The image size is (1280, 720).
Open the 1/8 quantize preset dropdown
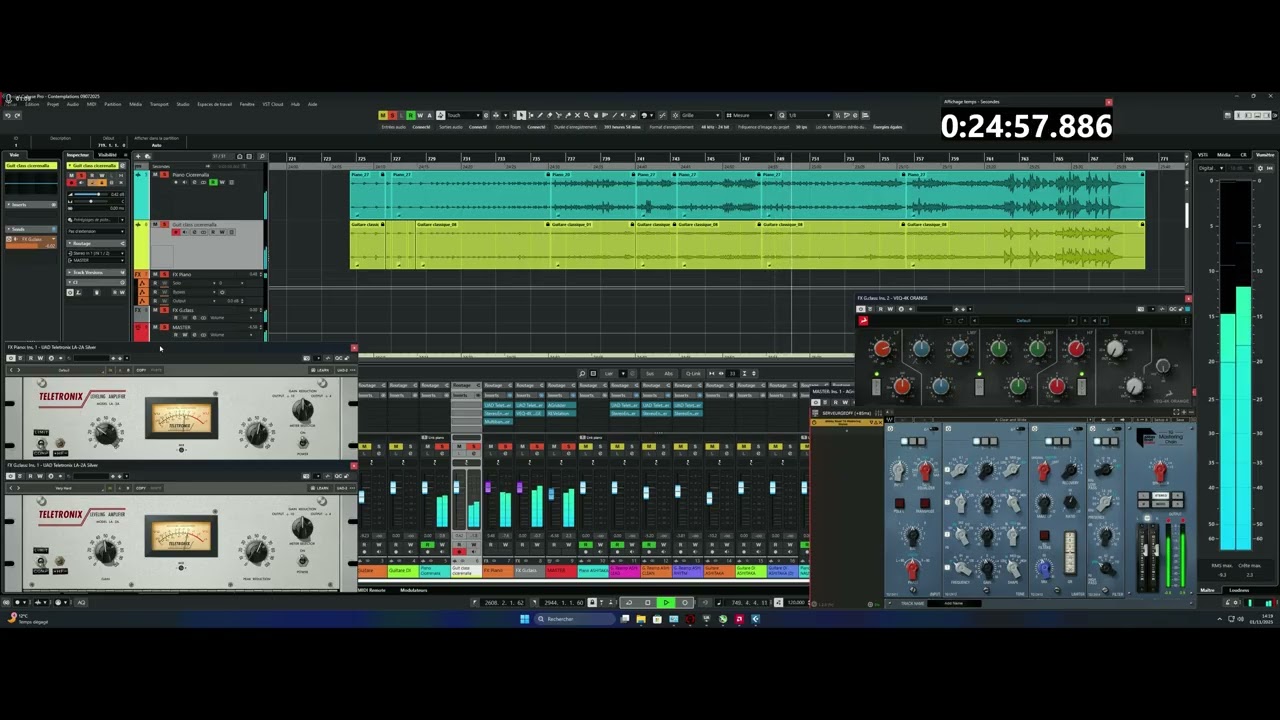click(x=809, y=115)
